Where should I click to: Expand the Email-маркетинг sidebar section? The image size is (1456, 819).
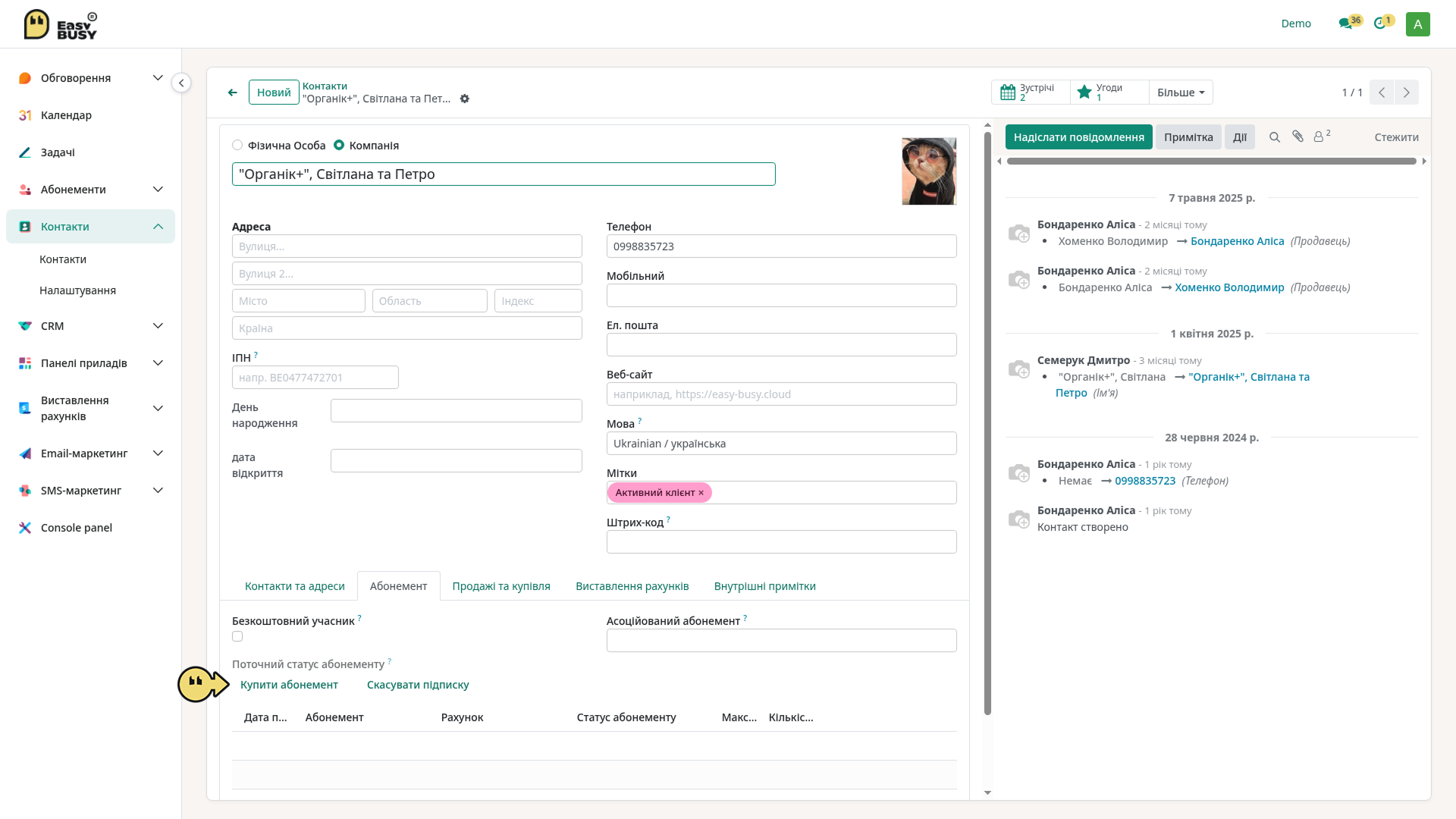click(158, 453)
